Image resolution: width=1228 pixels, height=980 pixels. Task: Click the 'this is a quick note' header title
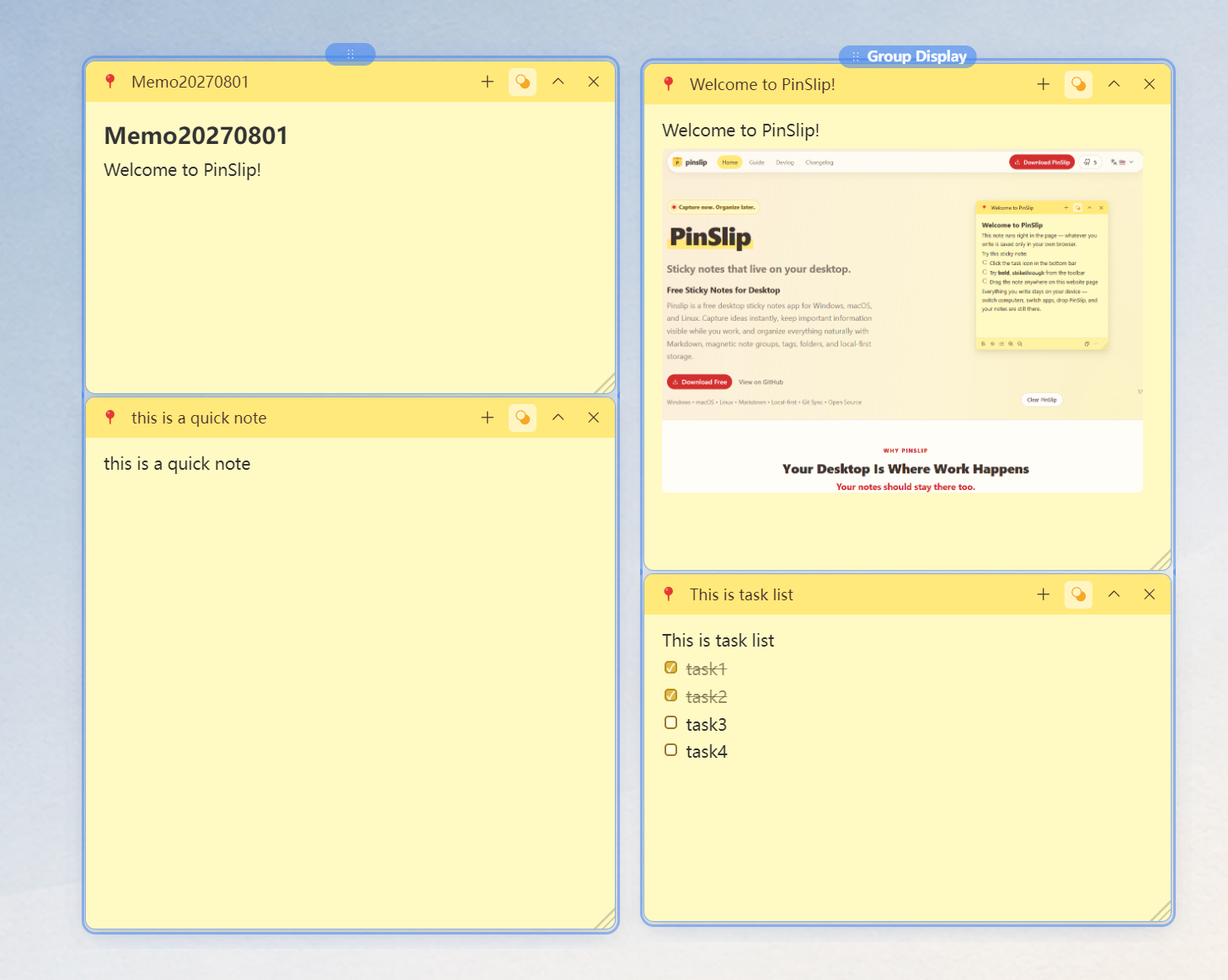click(x=199, y=418)
